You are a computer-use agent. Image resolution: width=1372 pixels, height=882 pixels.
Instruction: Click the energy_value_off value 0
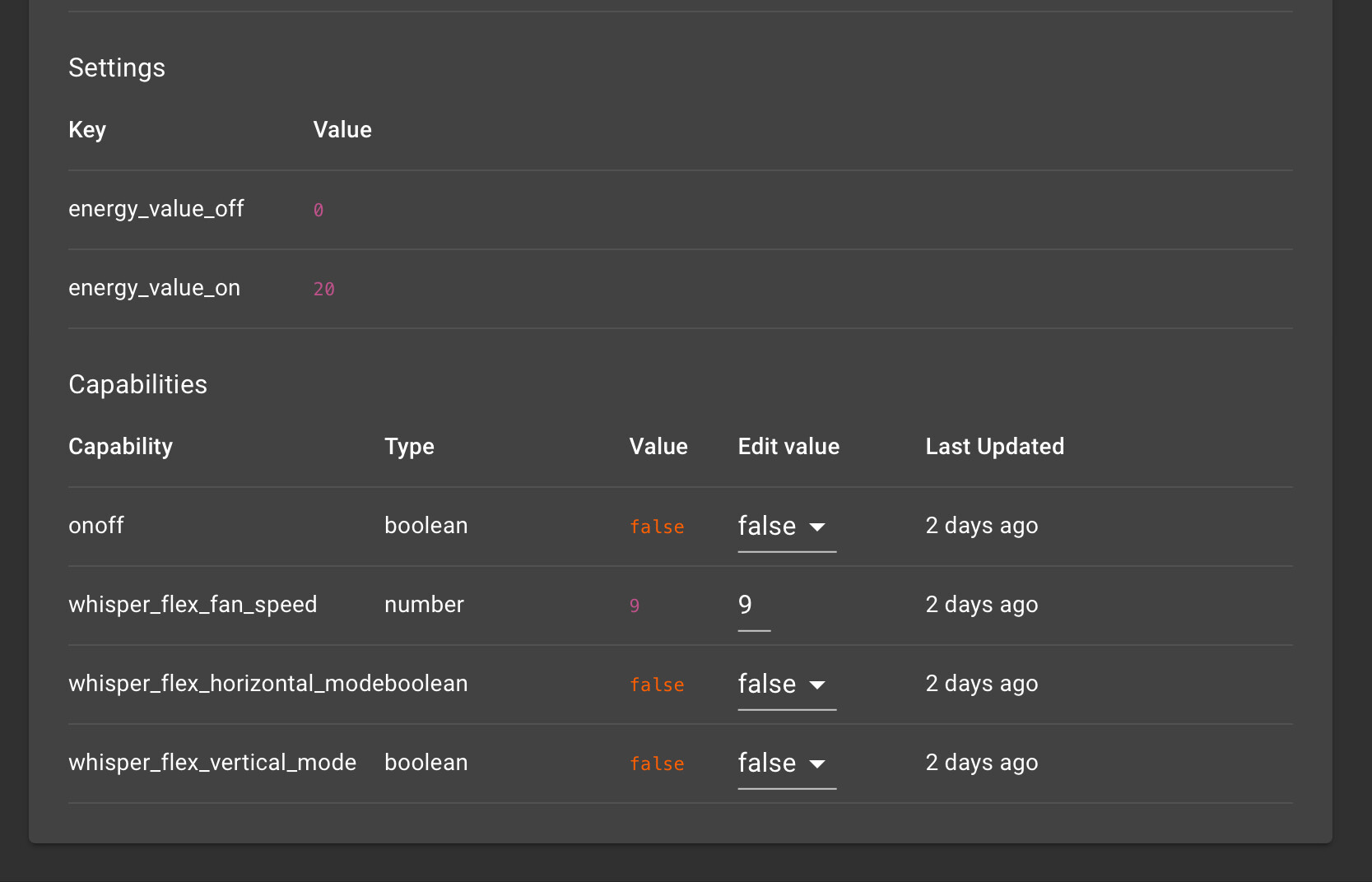[x=319, y=211]
